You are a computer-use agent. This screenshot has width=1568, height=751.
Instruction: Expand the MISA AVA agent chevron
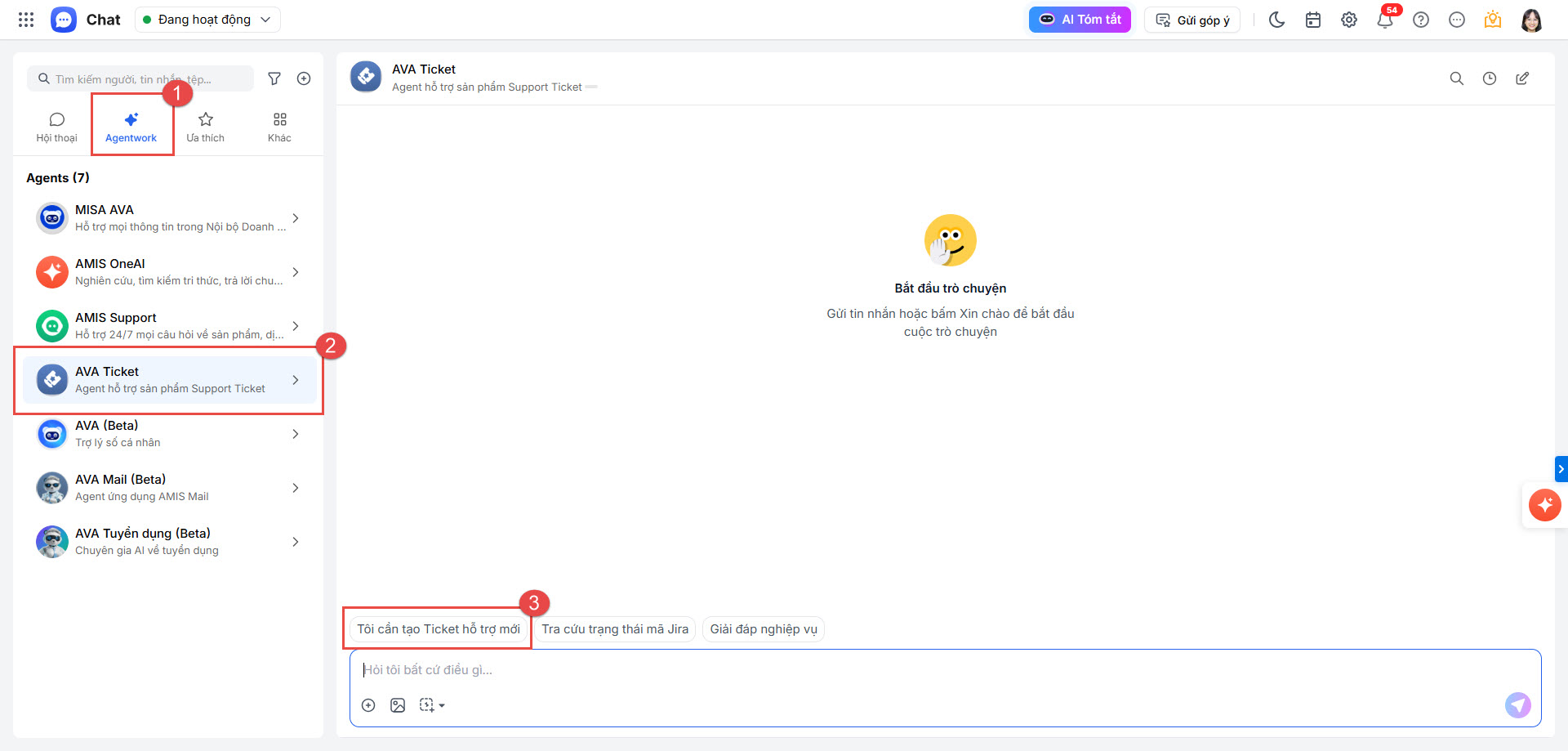point(296,218)
